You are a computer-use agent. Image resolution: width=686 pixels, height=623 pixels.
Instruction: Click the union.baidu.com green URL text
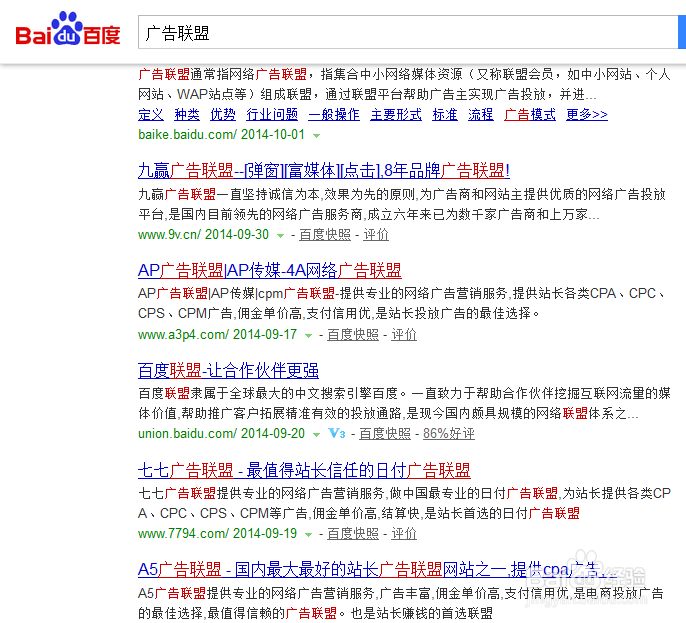click(221, 434)
